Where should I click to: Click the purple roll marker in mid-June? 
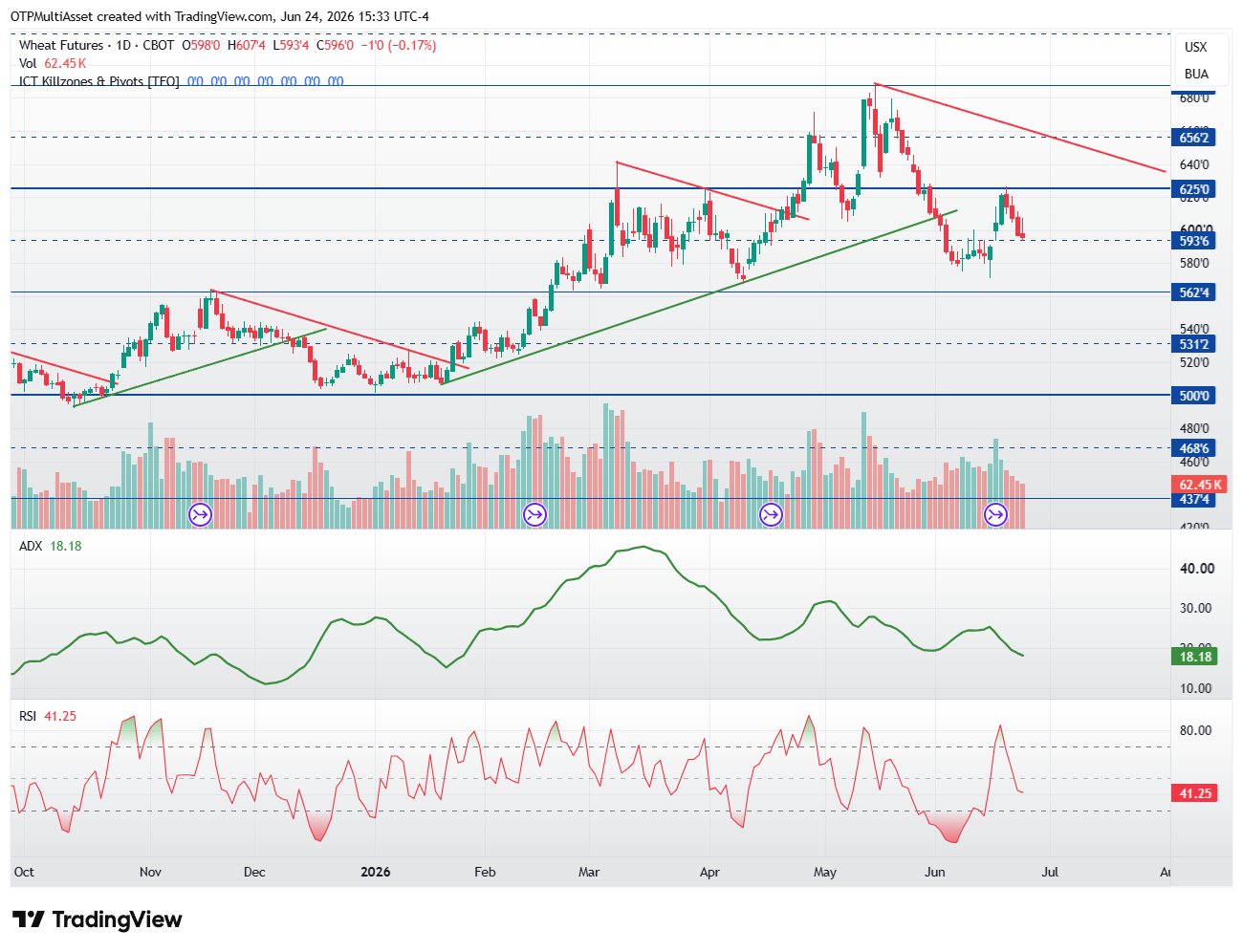(x=995, y=516)
